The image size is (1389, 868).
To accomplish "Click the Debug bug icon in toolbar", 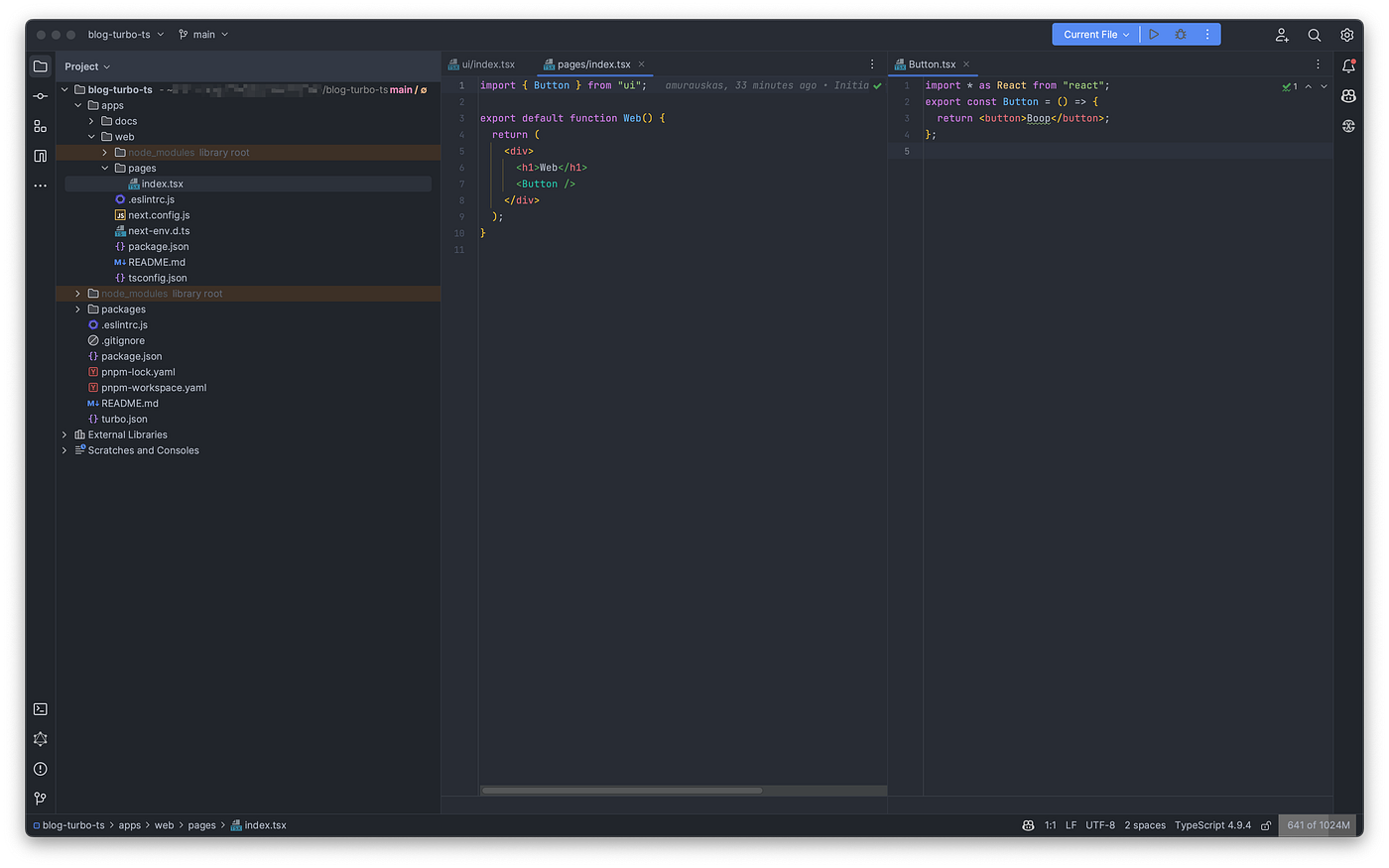I will tap(1181, 35).
